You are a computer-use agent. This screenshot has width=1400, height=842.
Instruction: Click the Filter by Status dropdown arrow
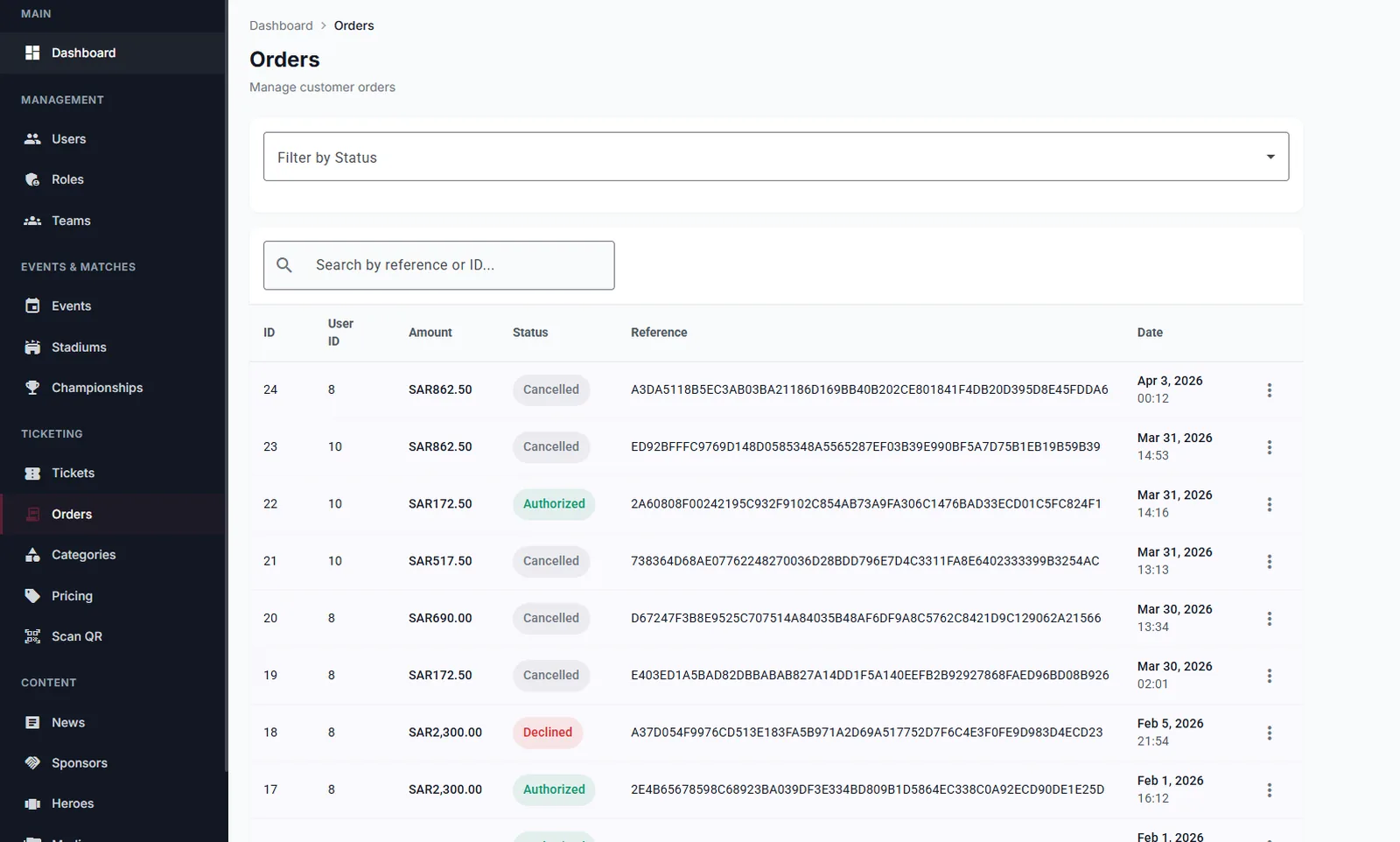pyautogui.click(x=1270, y=157)
